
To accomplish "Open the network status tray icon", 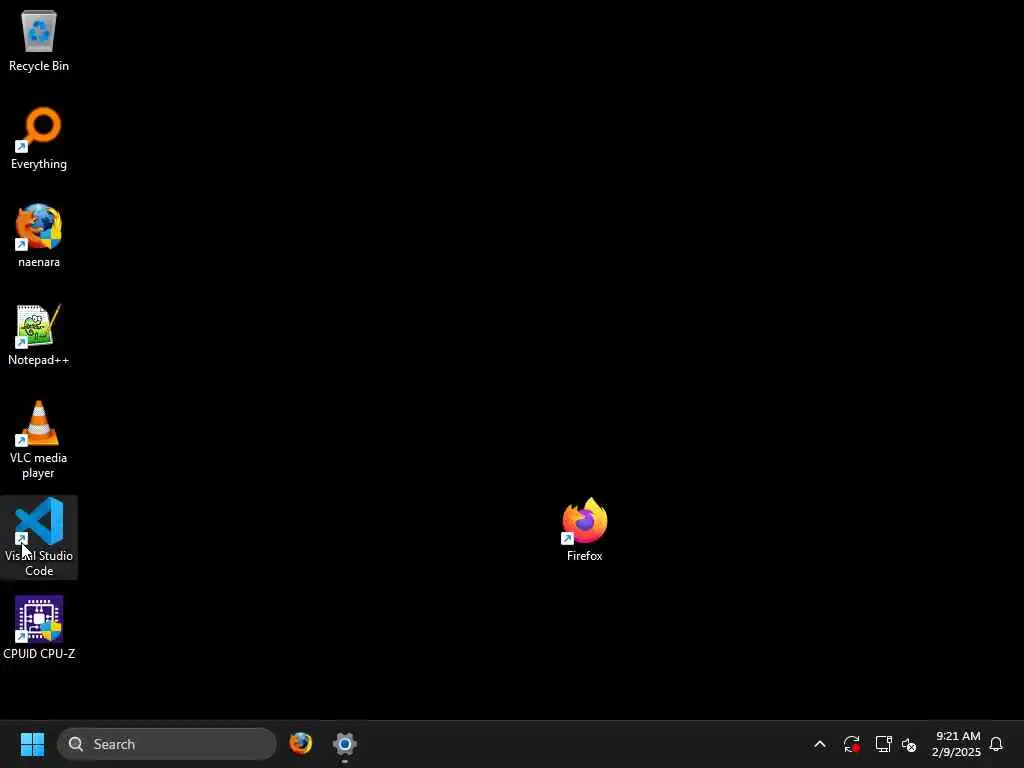I will tap(883, 744).
